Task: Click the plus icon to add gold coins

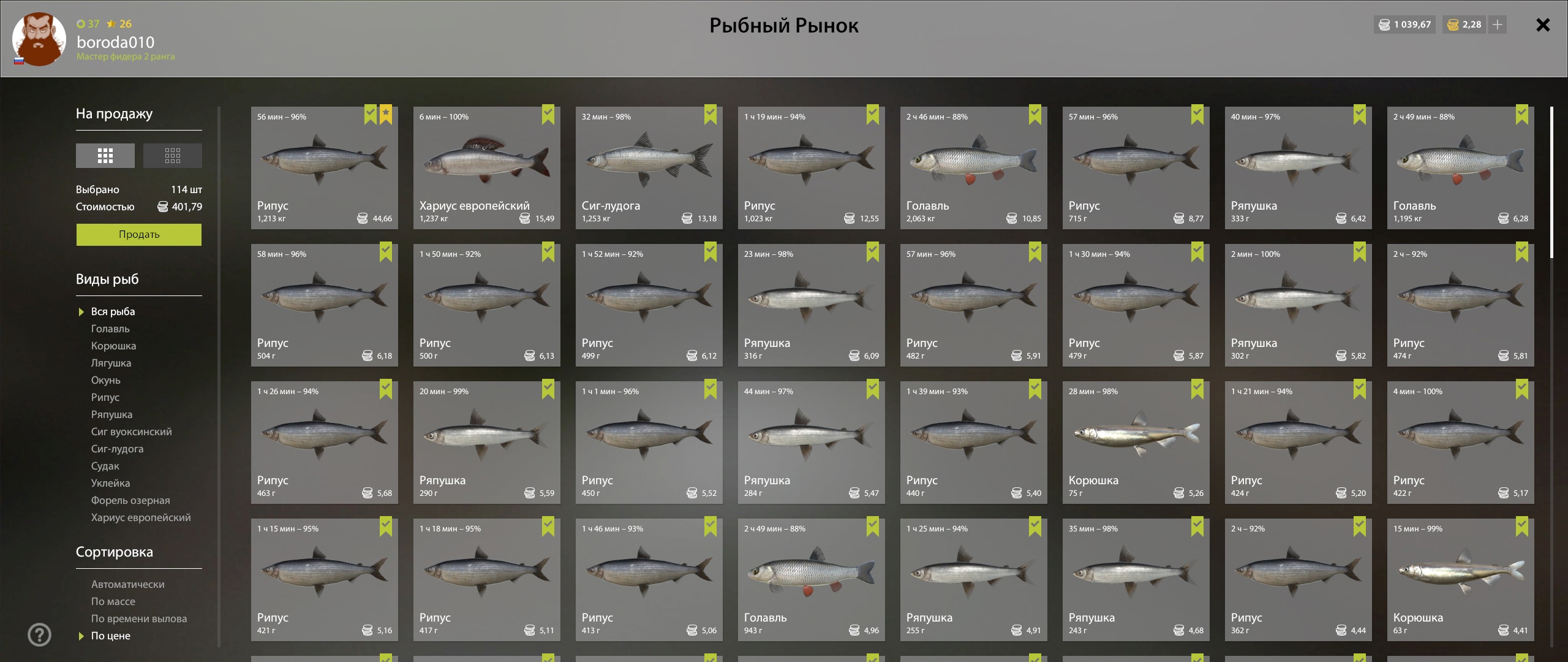Action: pos(1498,25)
